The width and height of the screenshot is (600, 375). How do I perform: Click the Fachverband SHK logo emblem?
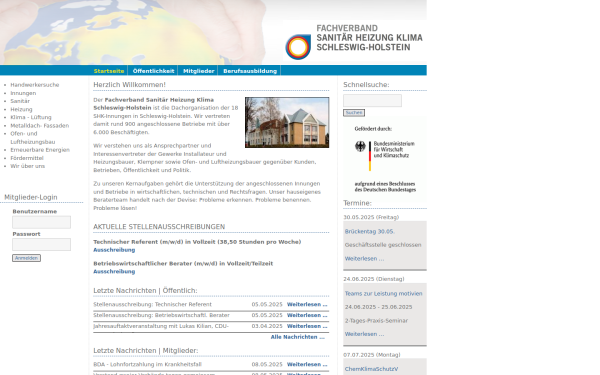pyautogui.click(x=298, y=47)
